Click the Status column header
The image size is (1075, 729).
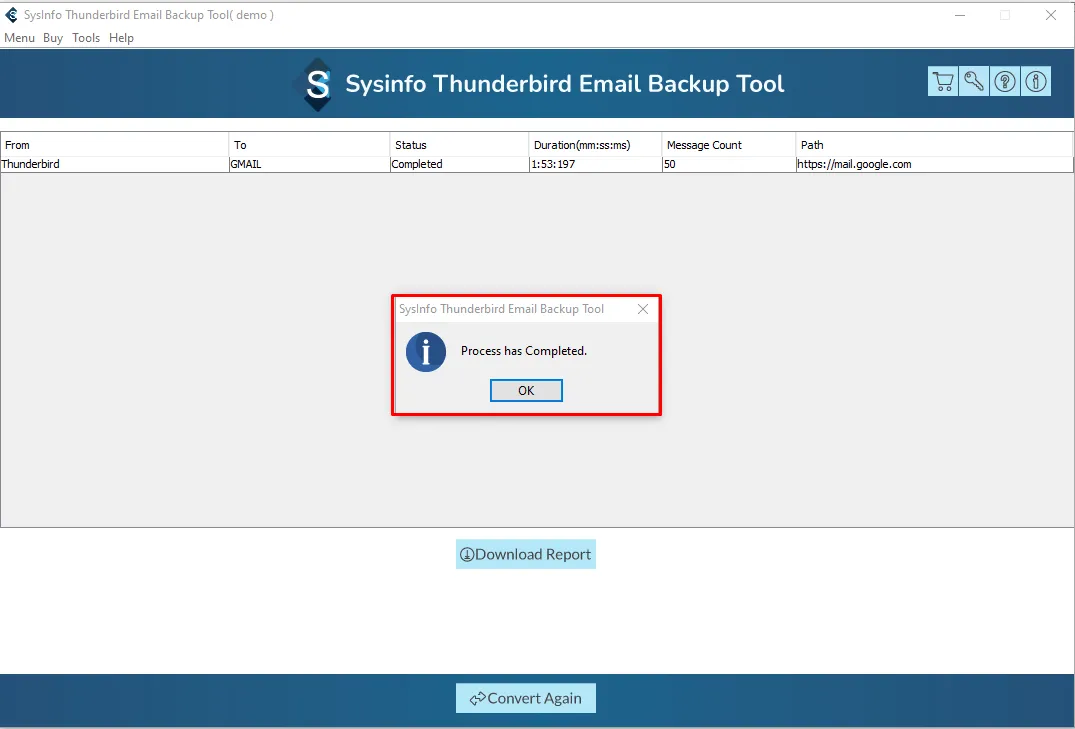459,145
